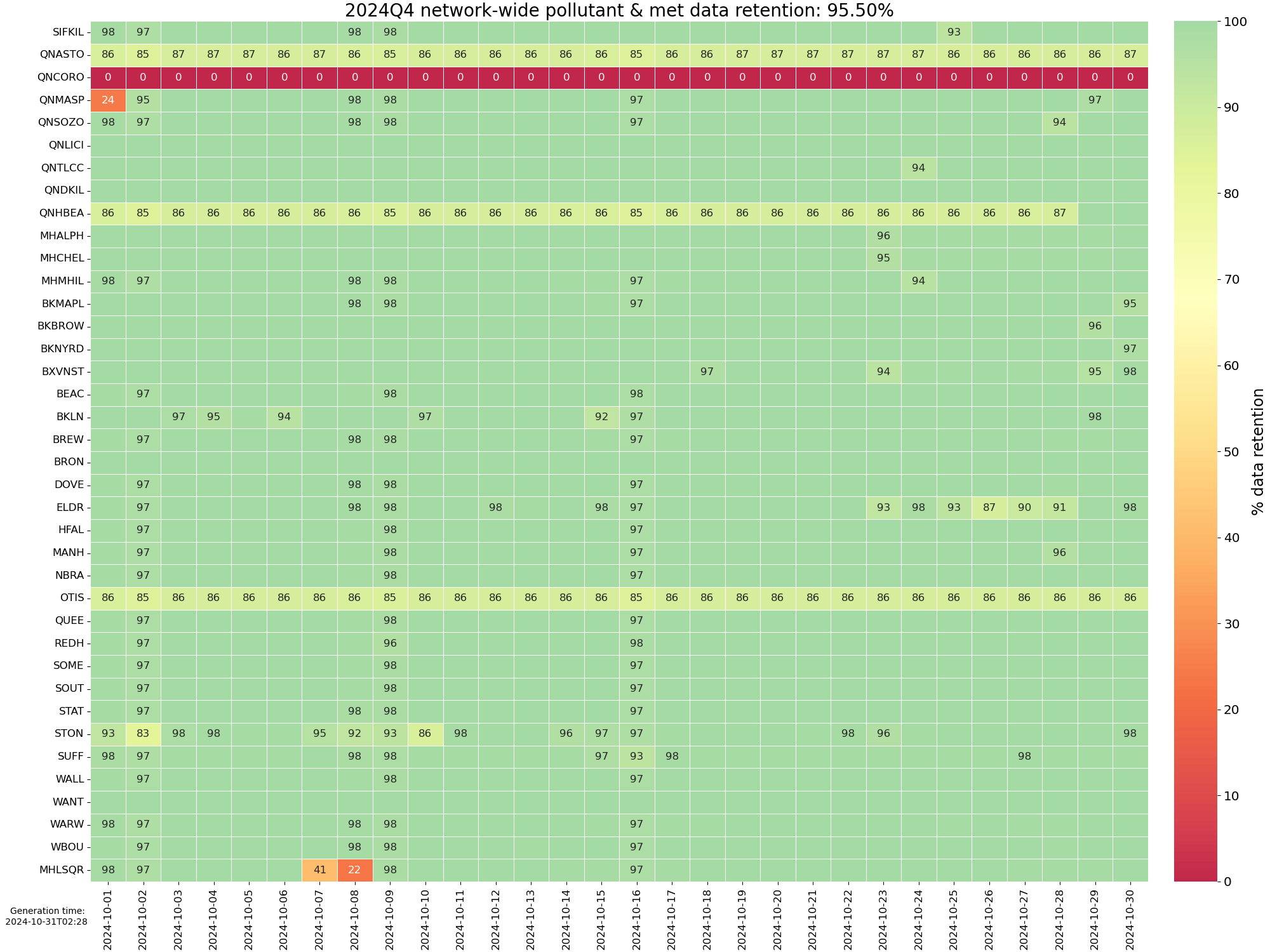Select the OTIS row label
Screen dimensions: 1270x952
(72, 598)
